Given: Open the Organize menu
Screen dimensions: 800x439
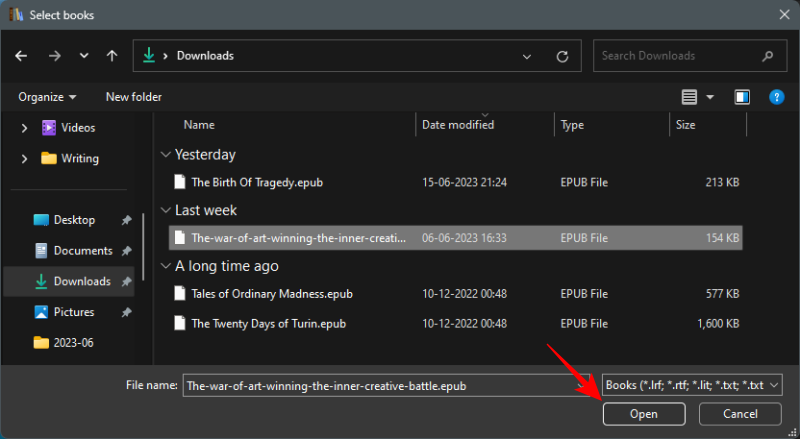Looking at the screenshot, I should (47, 97).
